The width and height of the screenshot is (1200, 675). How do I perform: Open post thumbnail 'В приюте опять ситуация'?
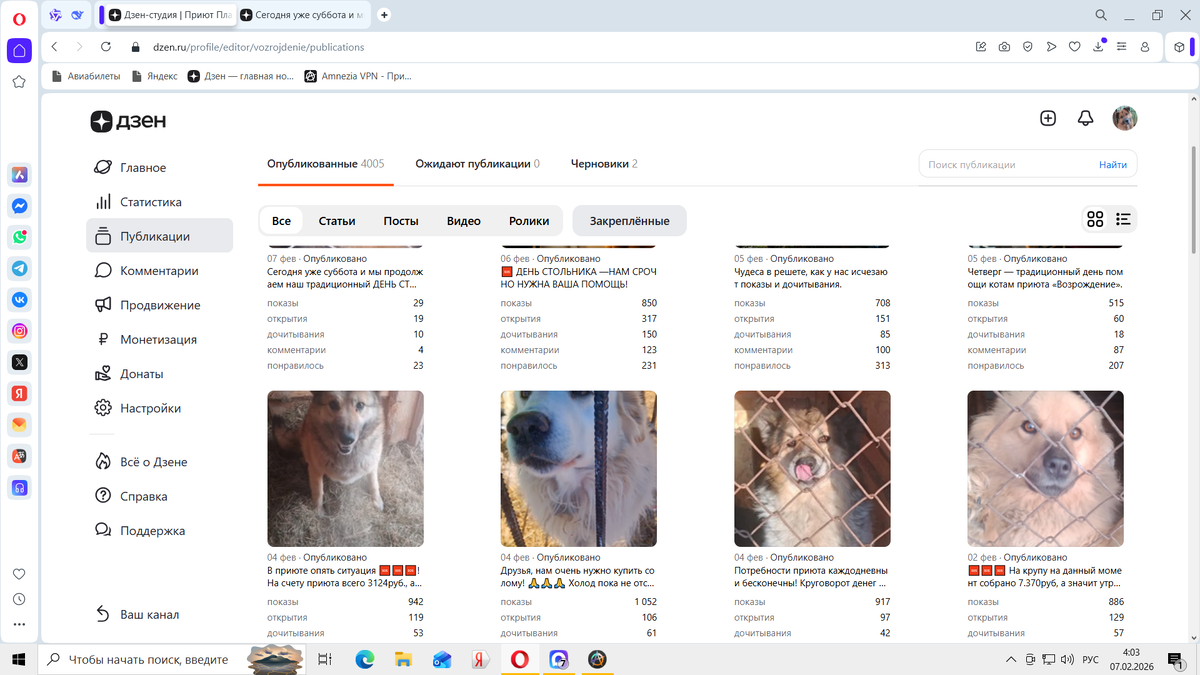[345, 468]
